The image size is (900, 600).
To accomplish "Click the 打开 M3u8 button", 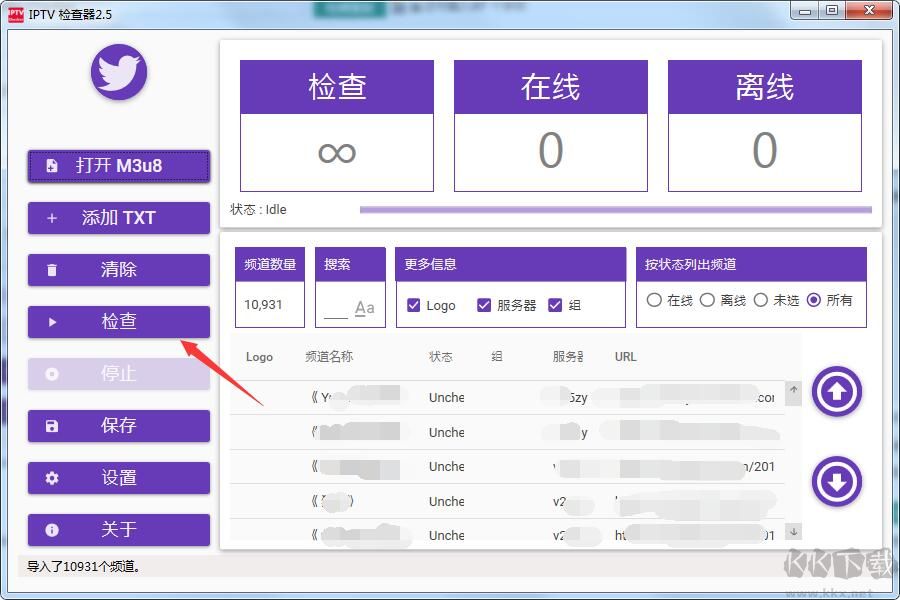I will tap(118, 166).
